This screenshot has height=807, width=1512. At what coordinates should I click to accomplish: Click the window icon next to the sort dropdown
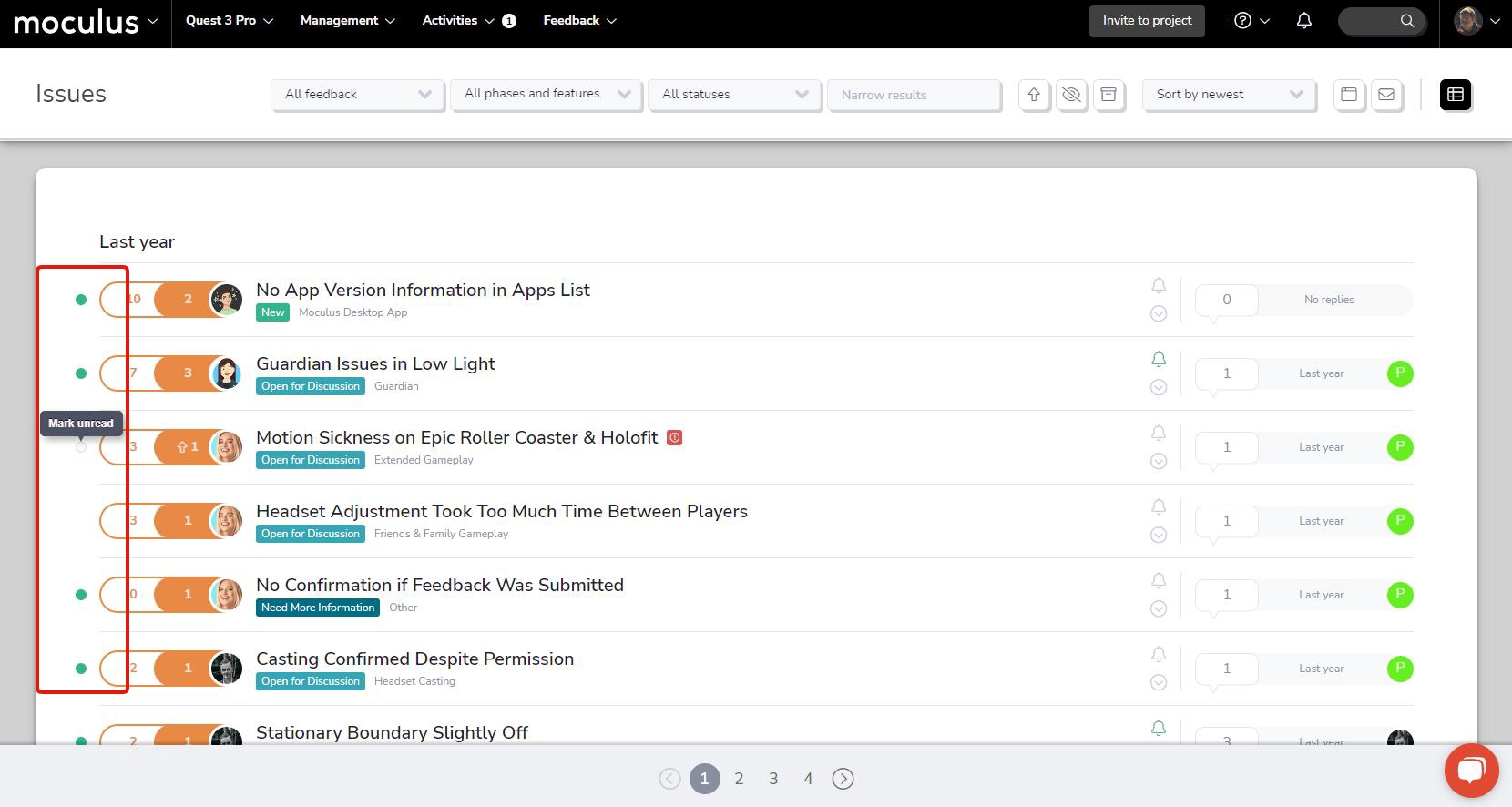1349,95
